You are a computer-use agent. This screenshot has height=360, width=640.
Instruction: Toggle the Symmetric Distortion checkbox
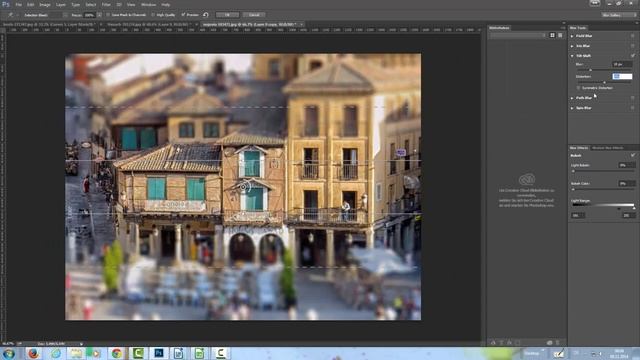[578, 88]
